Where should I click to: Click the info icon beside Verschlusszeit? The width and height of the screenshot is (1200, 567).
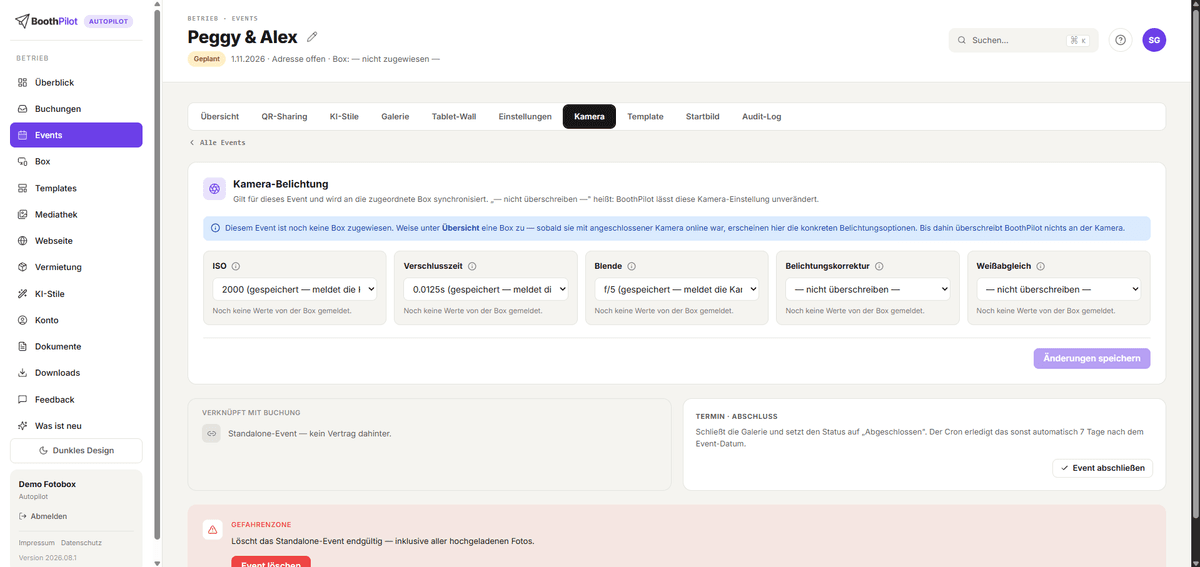(472, 267)
